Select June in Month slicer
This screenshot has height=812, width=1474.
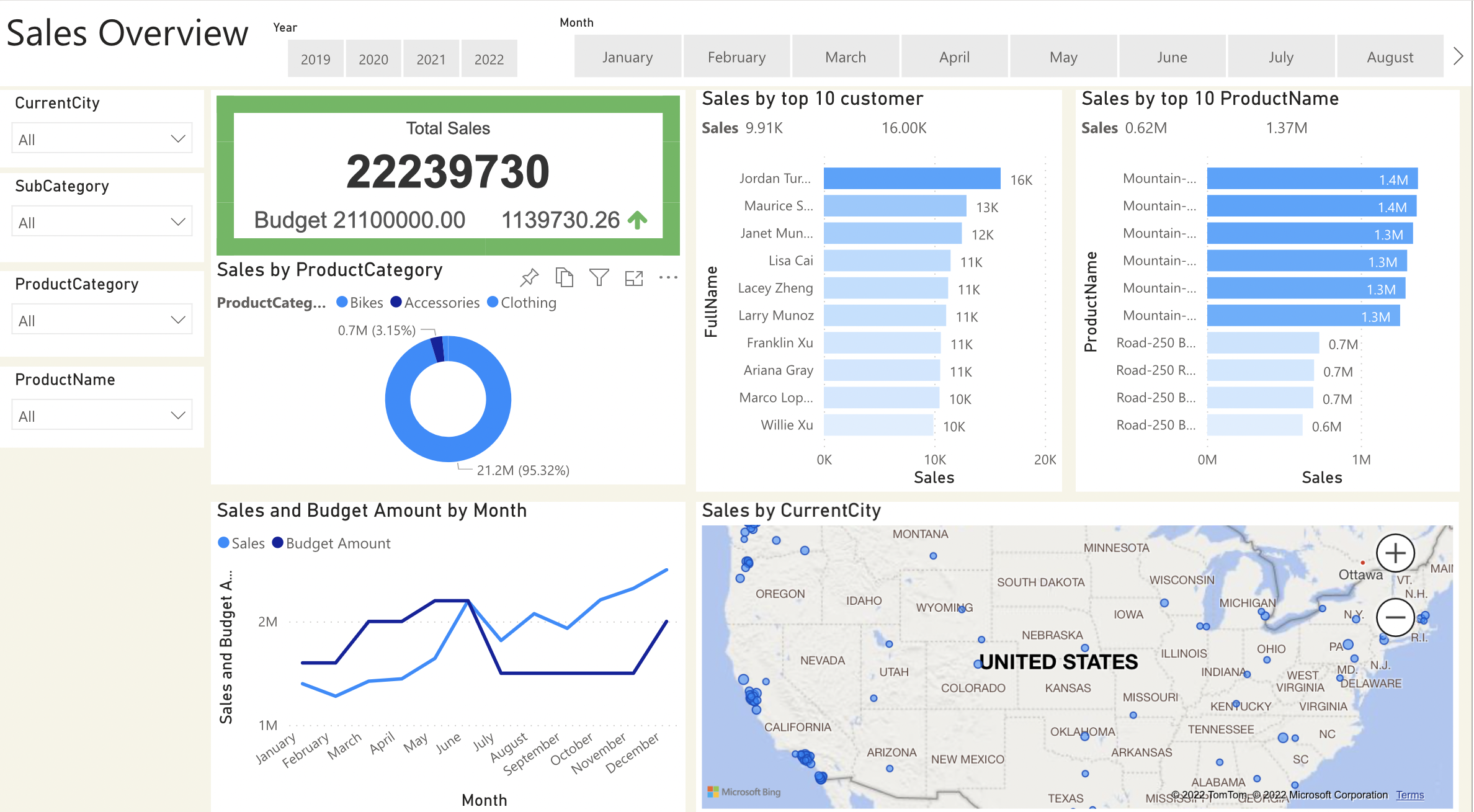click(x=1172, y=56)
